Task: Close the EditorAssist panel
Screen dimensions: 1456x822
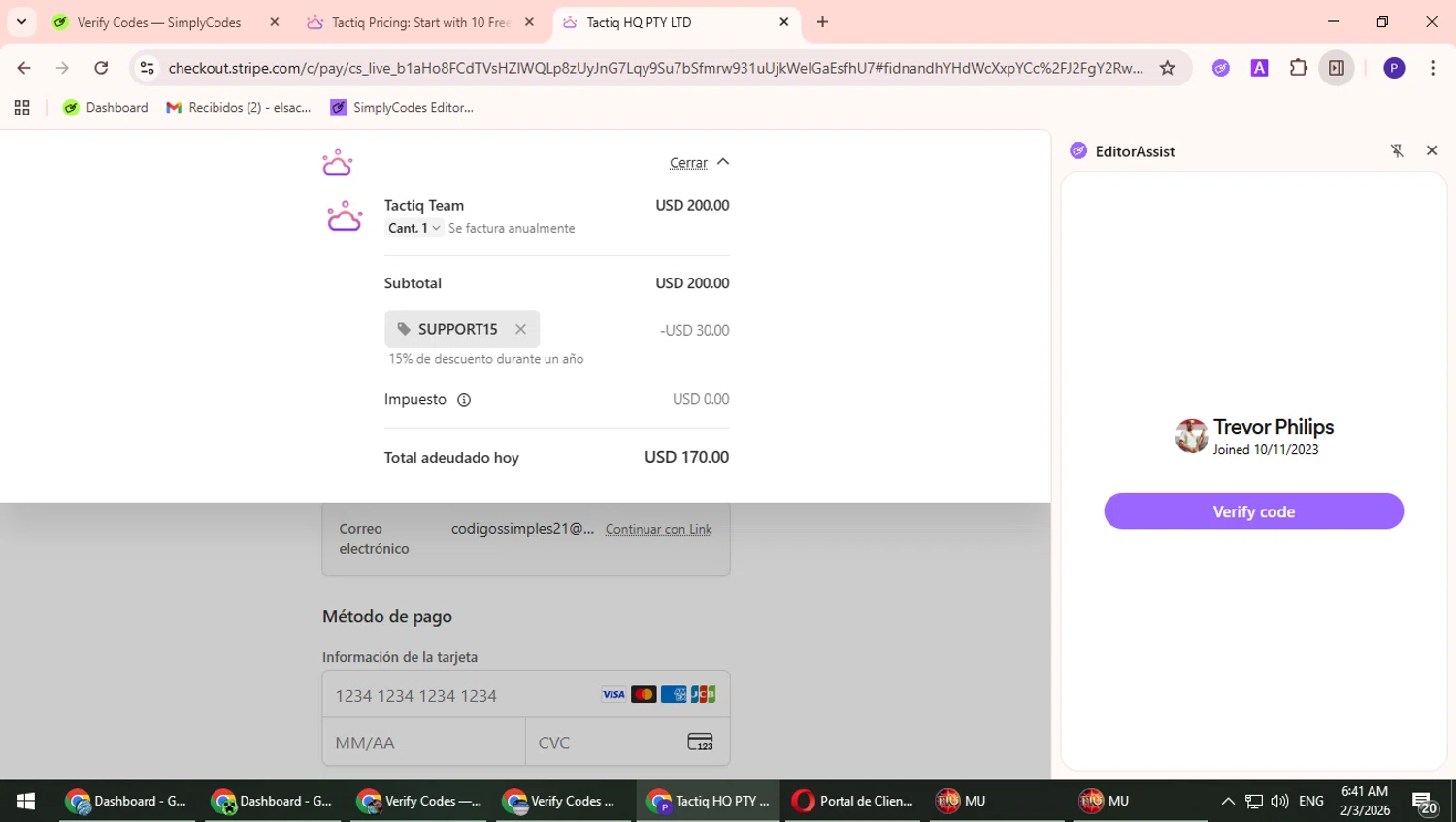Action: click(1432, 150)
